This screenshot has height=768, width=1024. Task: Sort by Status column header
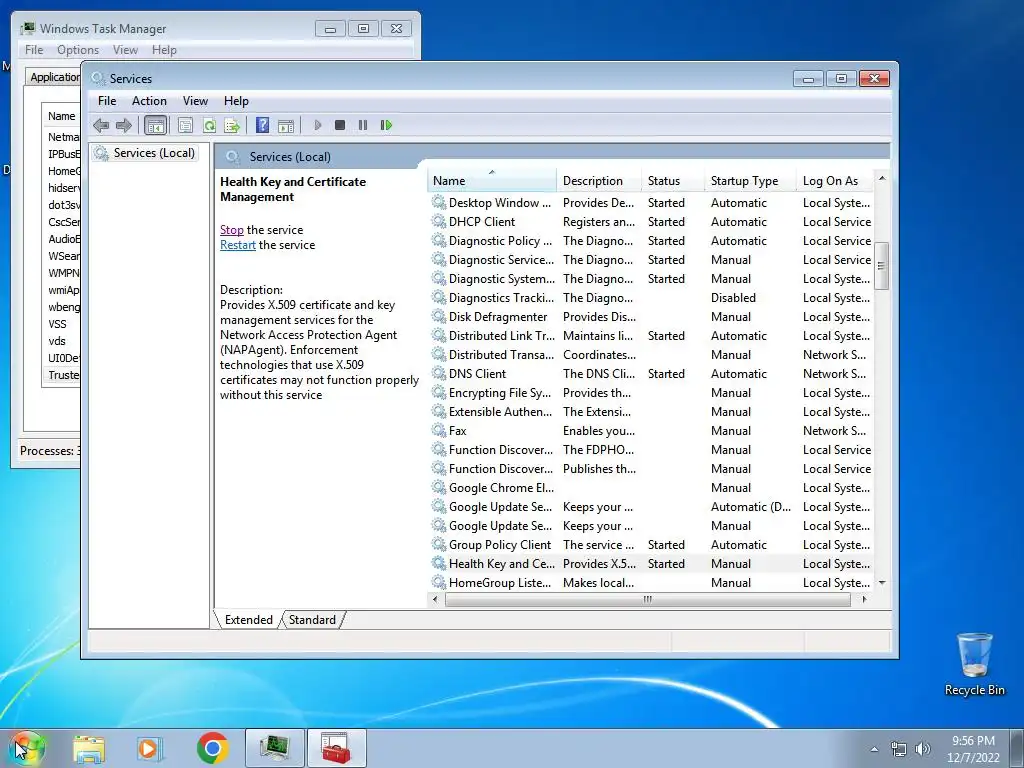673,181
